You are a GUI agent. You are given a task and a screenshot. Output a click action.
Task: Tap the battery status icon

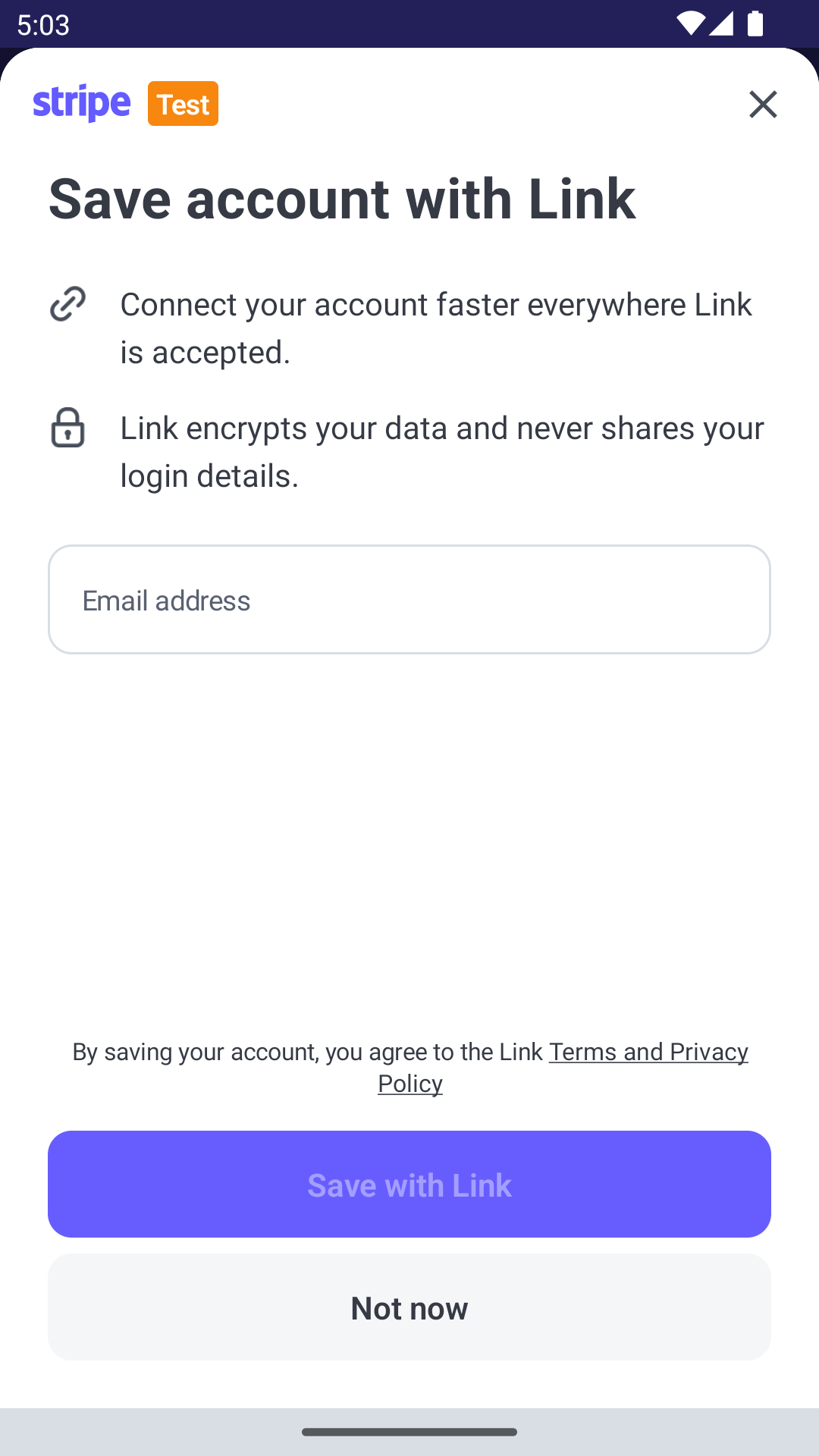pyautogui.click(x=755, y=24)
